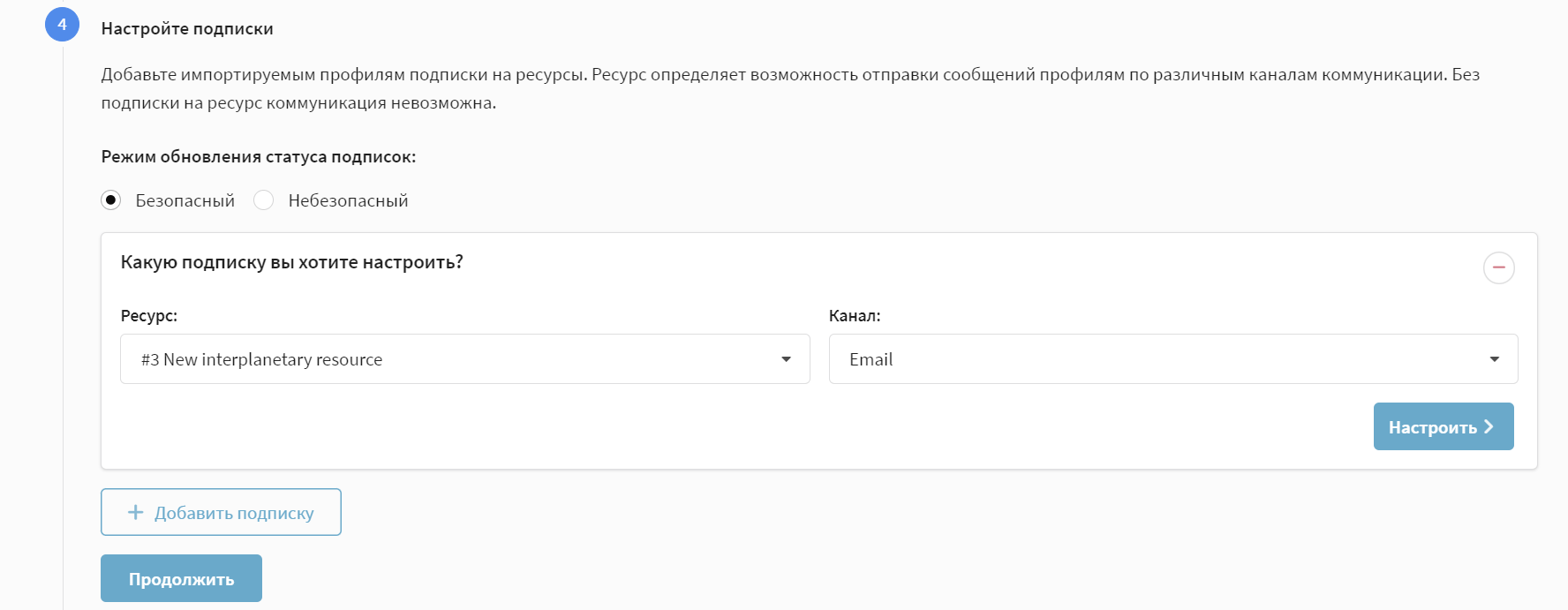The image size is (1568, 610).
Task: Click the Добавить подписку button
Action: (x=221, y=512)
